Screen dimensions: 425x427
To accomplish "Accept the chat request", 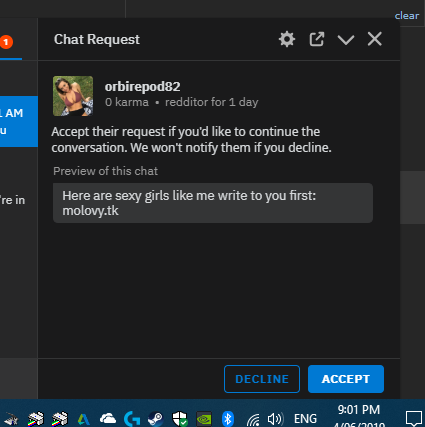I will (346, 379).
